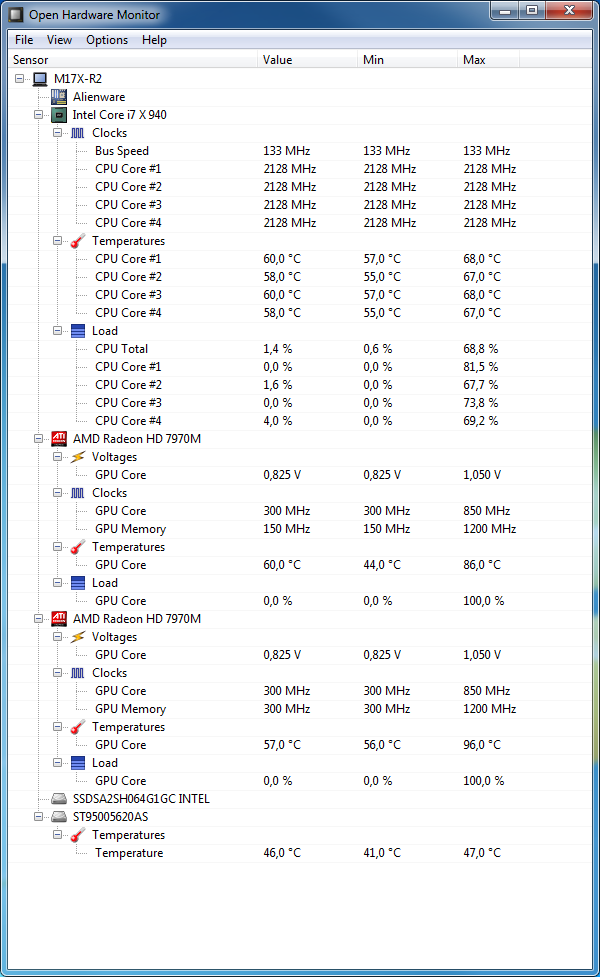The width and height of the screenshot is (600, 978).
Task: Maximize the Open Hardware Monitor window
Action: (x=532, y=11)
